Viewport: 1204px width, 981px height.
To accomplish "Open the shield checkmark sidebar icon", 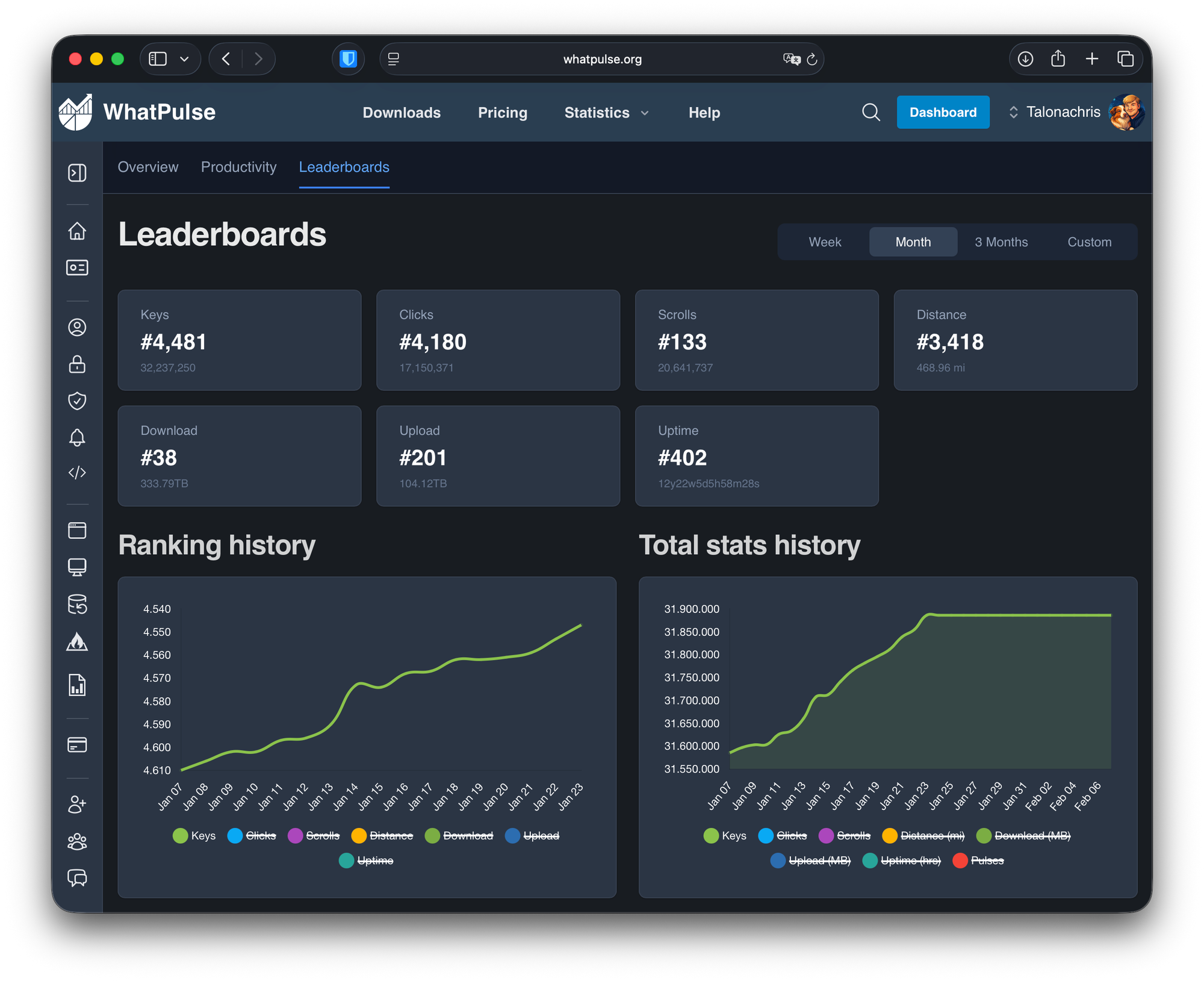I will (77, 400).
